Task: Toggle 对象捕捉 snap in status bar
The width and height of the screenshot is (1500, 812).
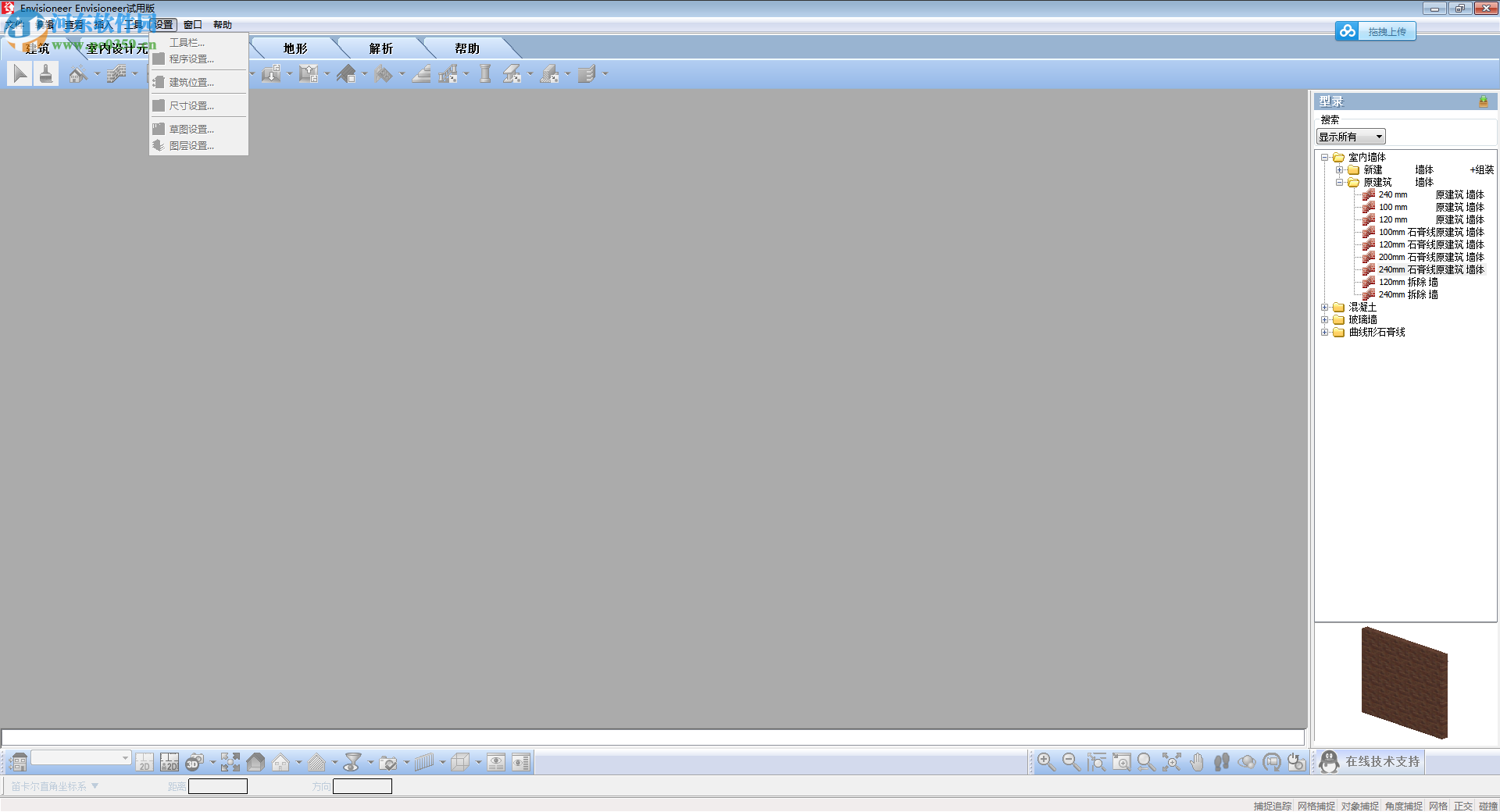Action: point(1360,806)
